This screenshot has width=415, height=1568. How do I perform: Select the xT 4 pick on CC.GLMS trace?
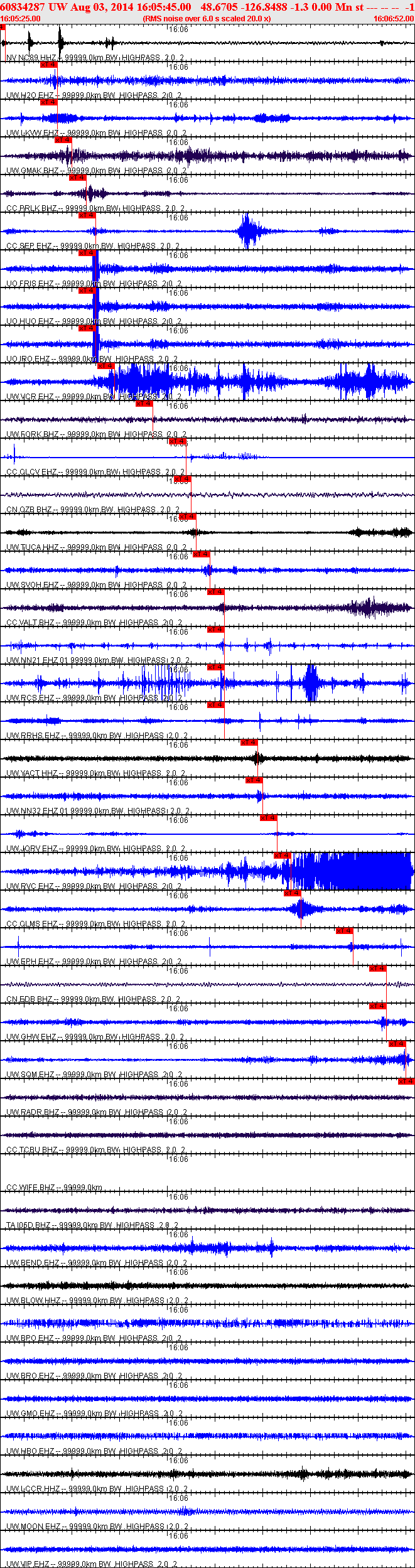292,893
